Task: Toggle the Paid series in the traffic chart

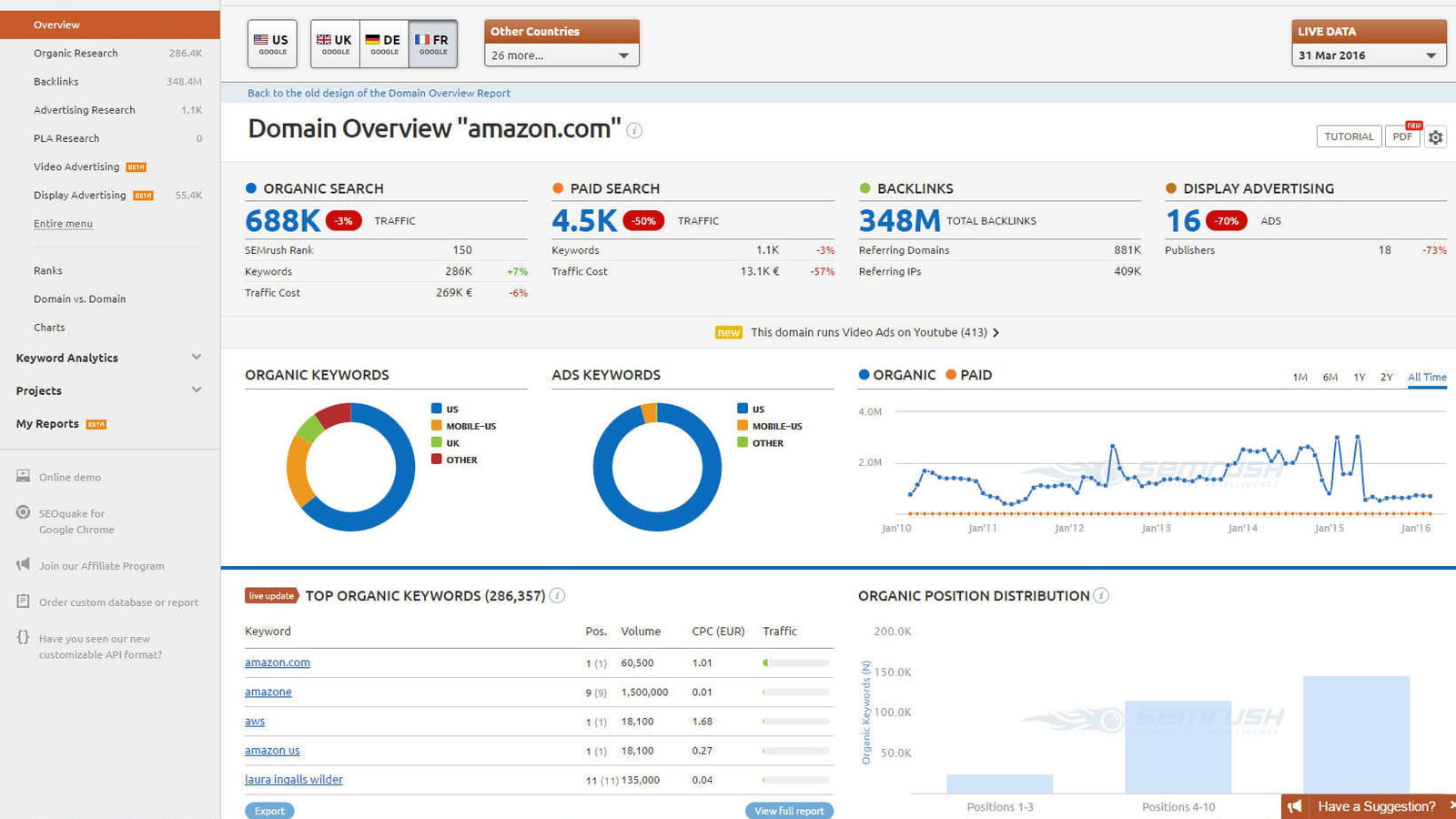Action: [969, 375]
